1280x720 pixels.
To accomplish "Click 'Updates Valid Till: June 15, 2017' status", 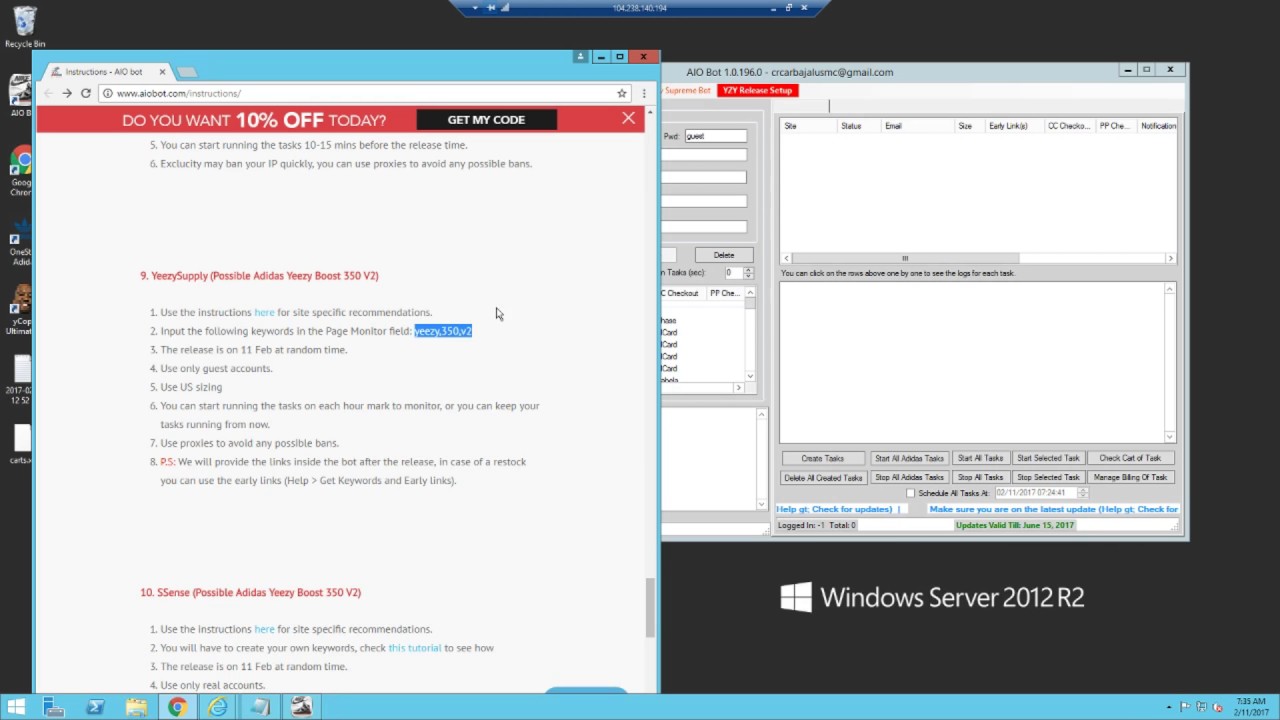I will pos(1014,525).
